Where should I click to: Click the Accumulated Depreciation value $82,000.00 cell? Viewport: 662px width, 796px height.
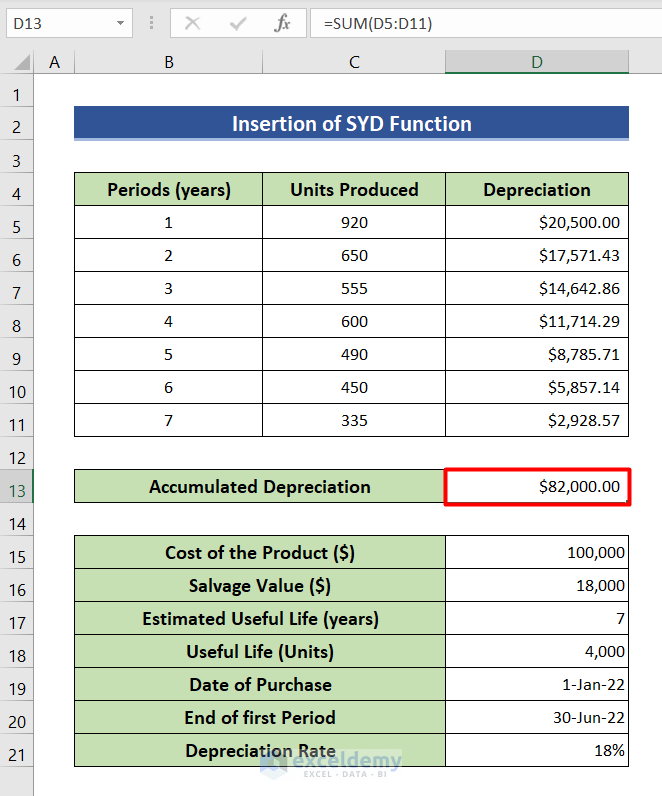coord(537,487)
